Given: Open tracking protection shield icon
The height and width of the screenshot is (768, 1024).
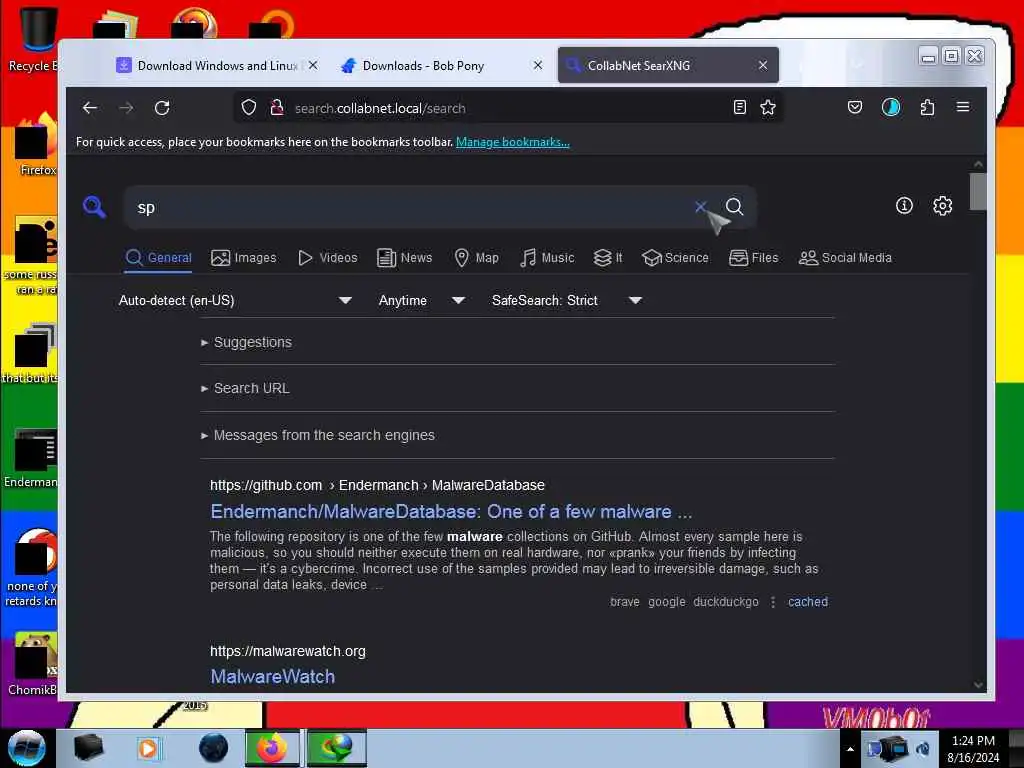Looking at the screenshot, I should [x=249, y=108].
